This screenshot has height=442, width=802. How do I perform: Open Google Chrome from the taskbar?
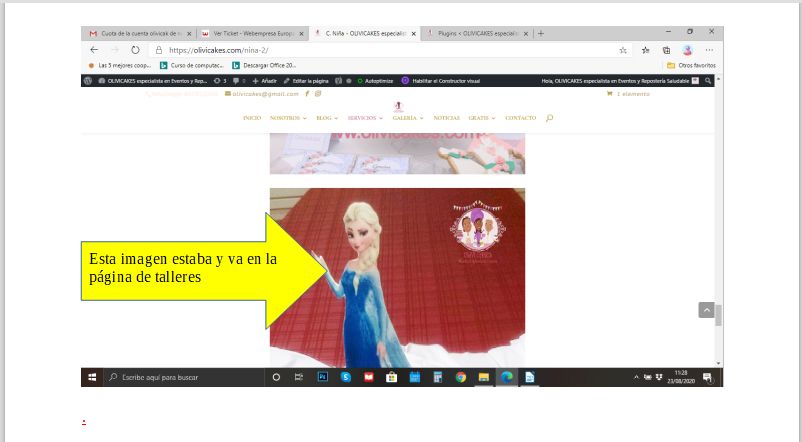(461, 377)
